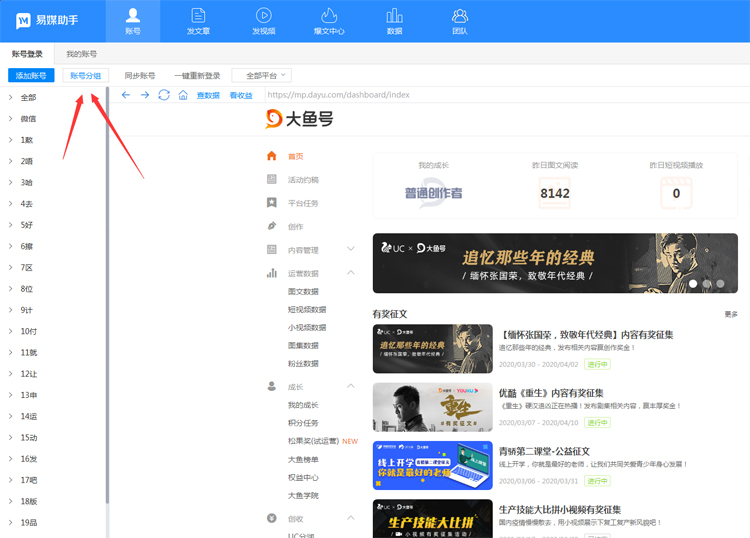Viewport: 750px width, 538px height.
Task: Open 首页 in the 大鱼号 sidebar
Action: (x=296, y=156)
